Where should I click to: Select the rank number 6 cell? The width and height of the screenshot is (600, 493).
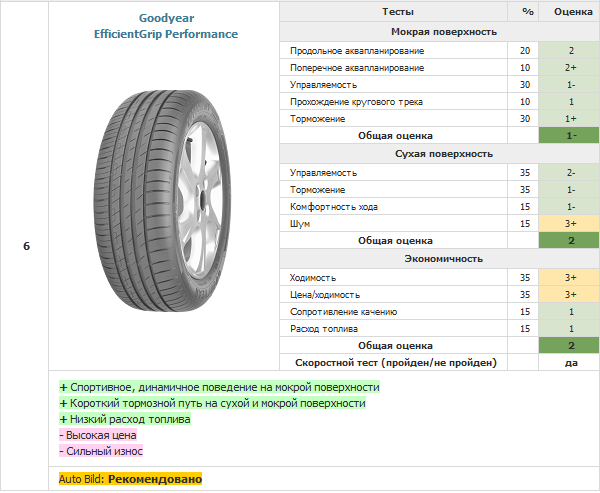click(x=26, y=246)
